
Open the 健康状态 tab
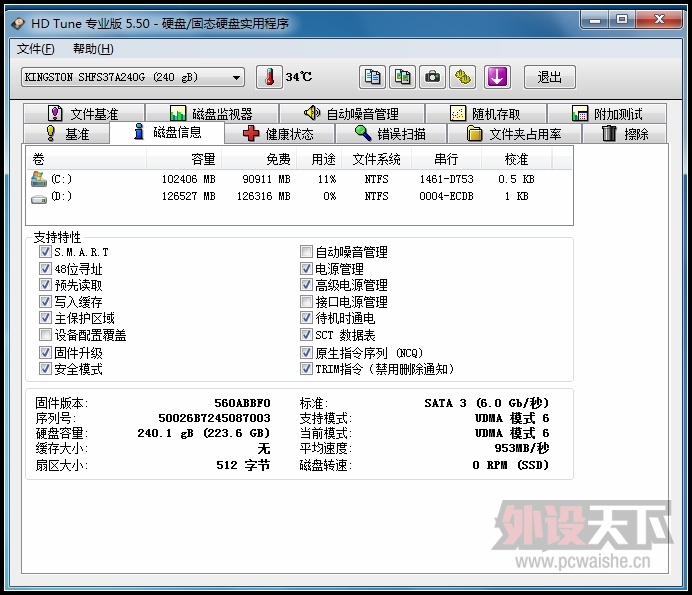click(279, 134)
